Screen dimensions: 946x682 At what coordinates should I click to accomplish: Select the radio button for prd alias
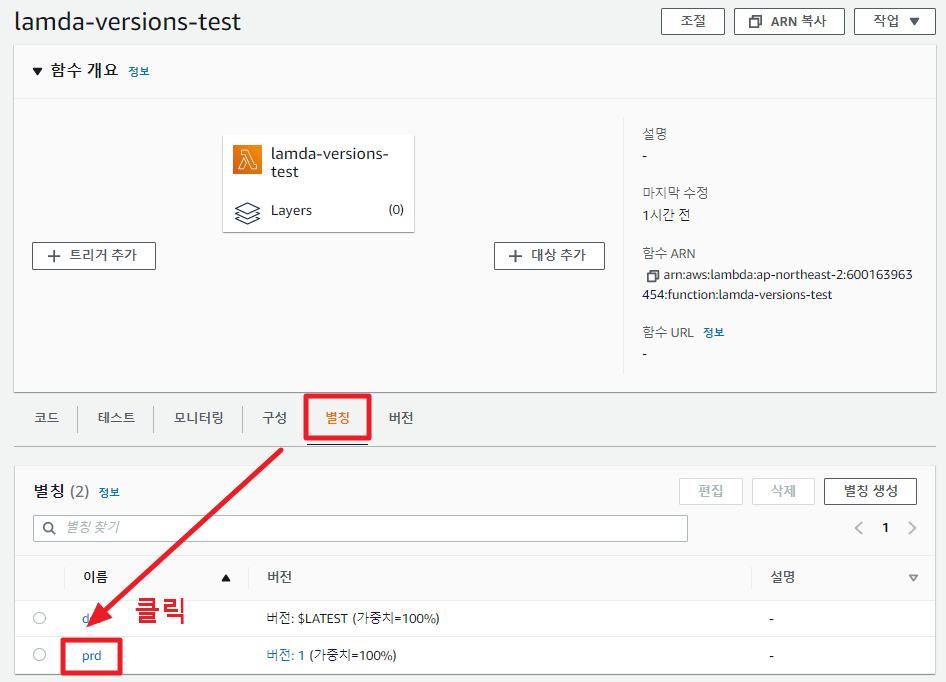point(39,654)
